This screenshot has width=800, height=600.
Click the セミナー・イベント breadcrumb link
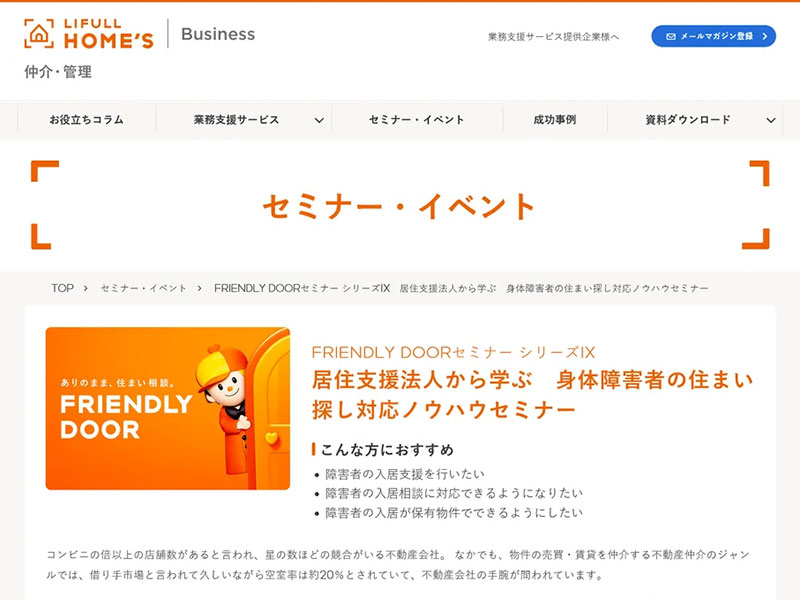point(143,288)
